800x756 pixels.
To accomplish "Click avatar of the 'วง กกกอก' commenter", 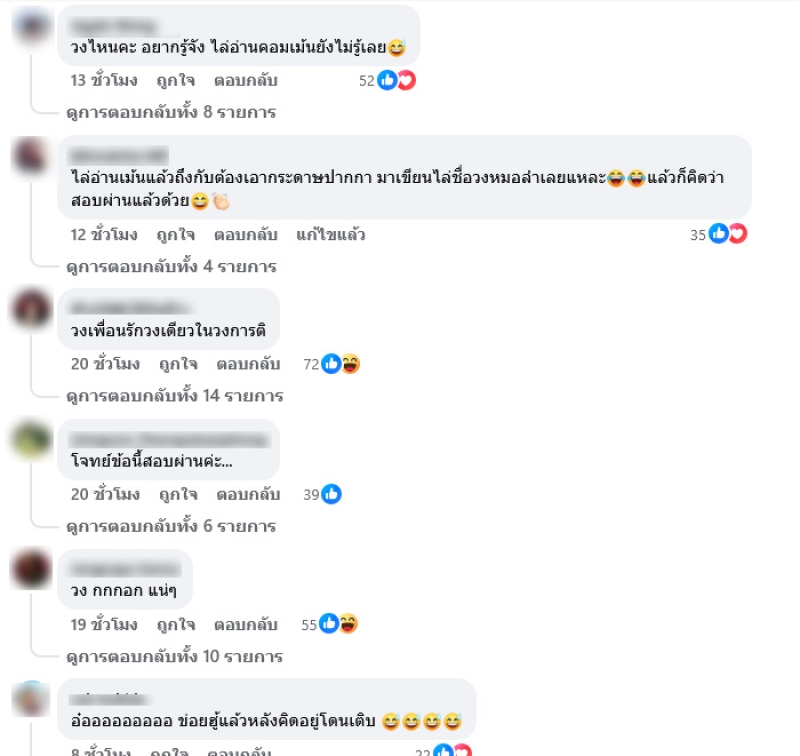I will 32,569.
